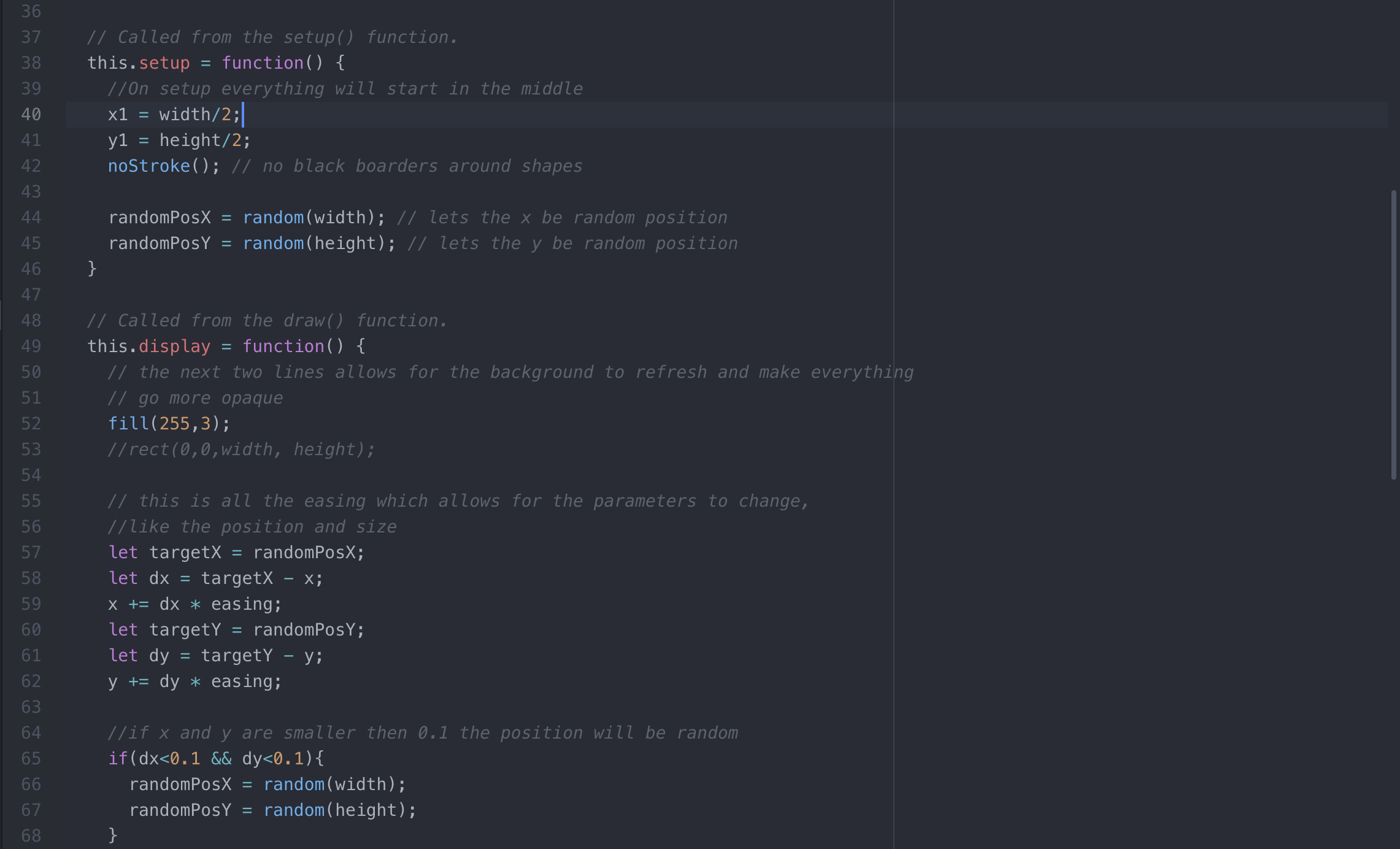Click the if keyword on line 65

click(x=118, y=759)
